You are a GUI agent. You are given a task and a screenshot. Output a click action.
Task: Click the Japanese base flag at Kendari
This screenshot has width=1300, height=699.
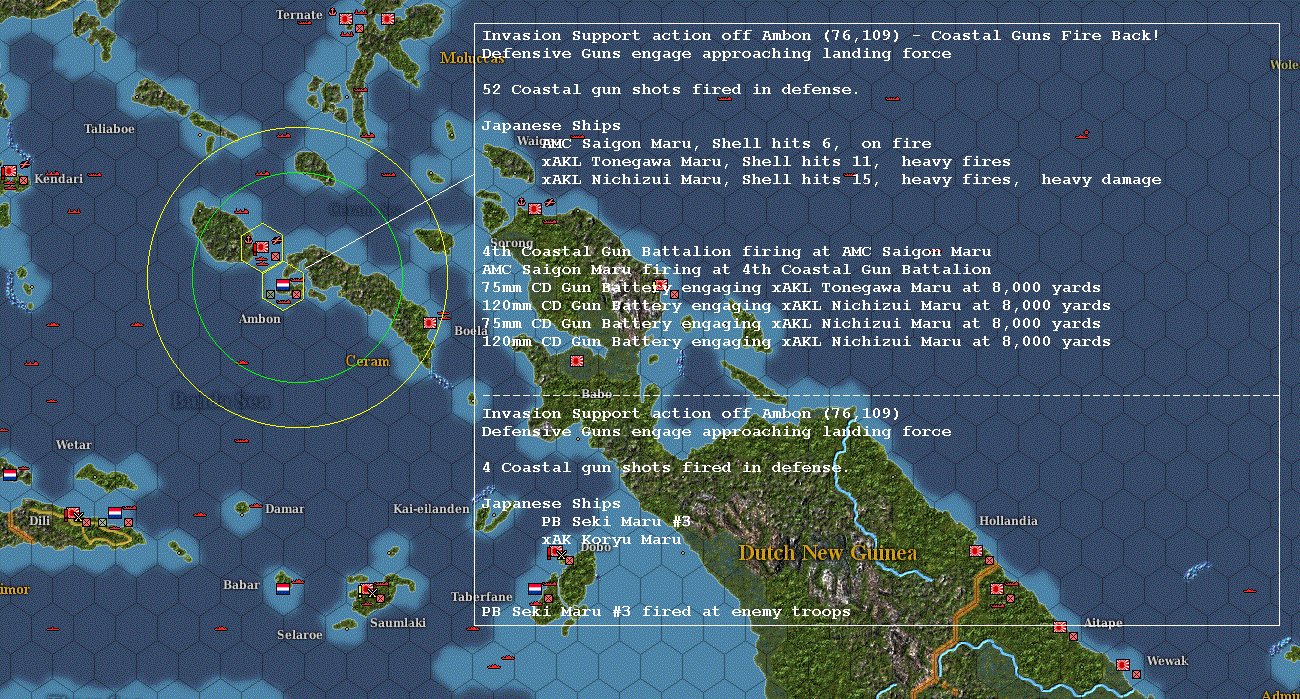10,171
